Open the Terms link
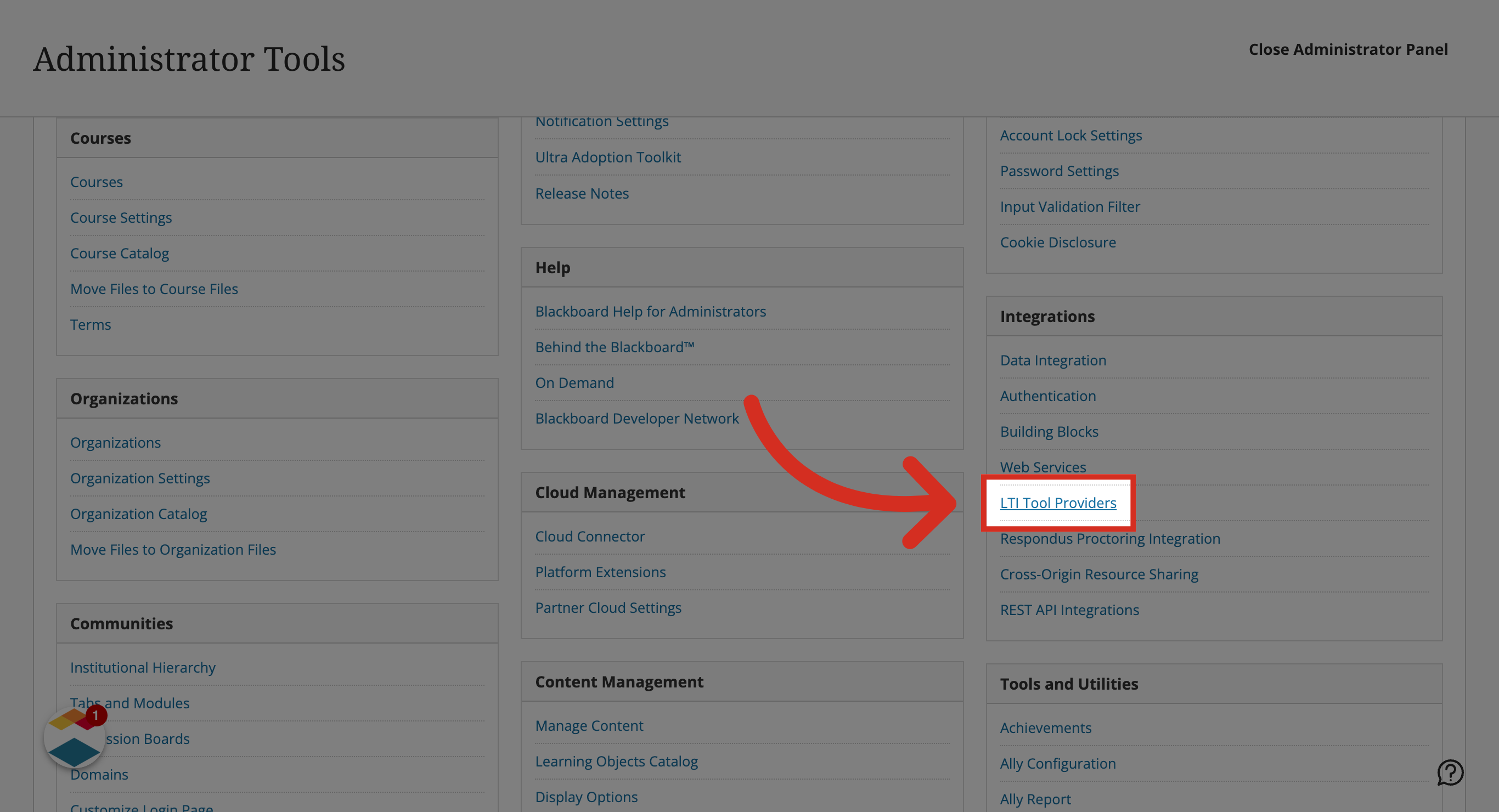 tap(91, 325)
